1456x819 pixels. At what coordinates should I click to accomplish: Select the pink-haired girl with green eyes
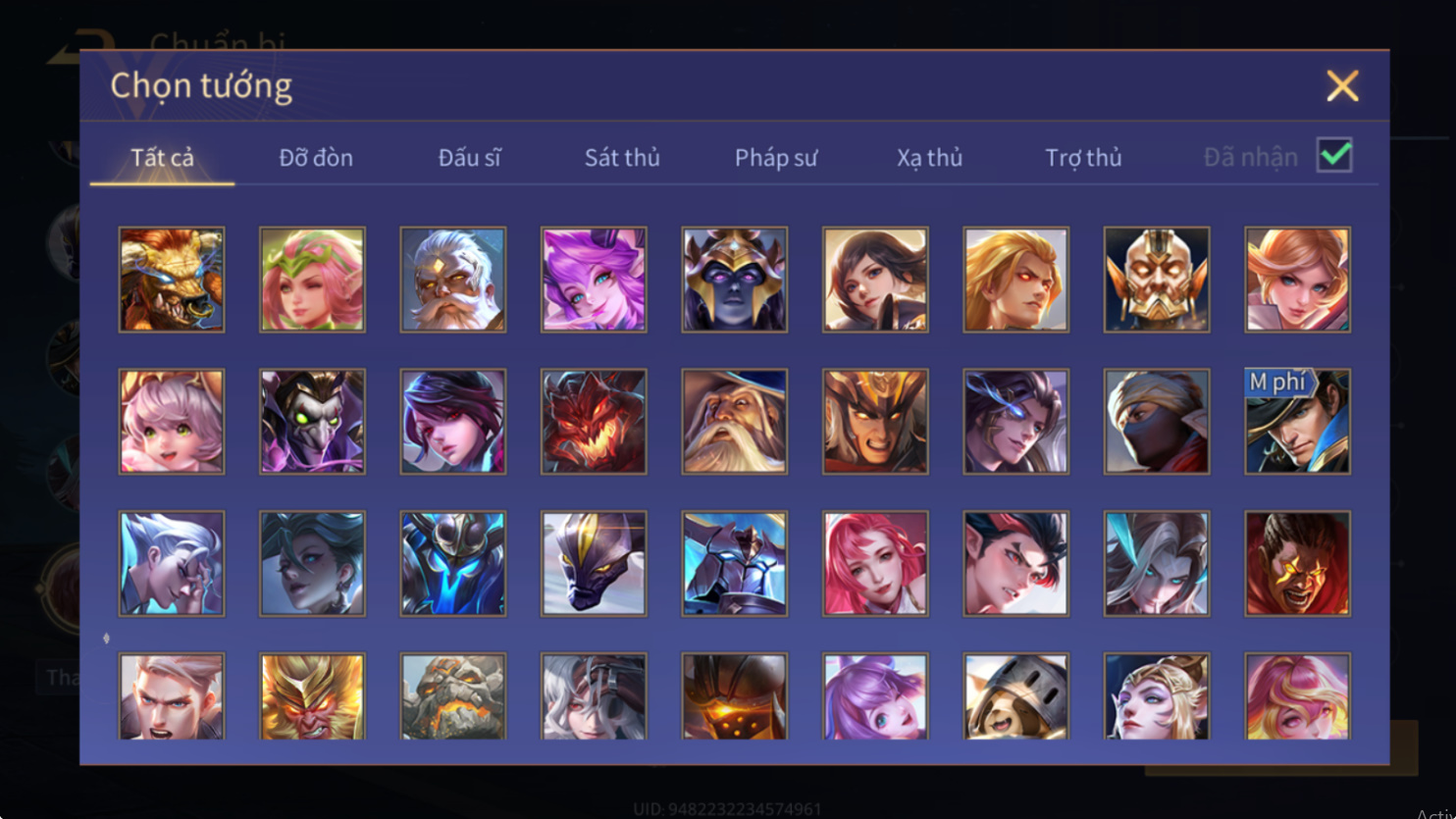[172, 422]
